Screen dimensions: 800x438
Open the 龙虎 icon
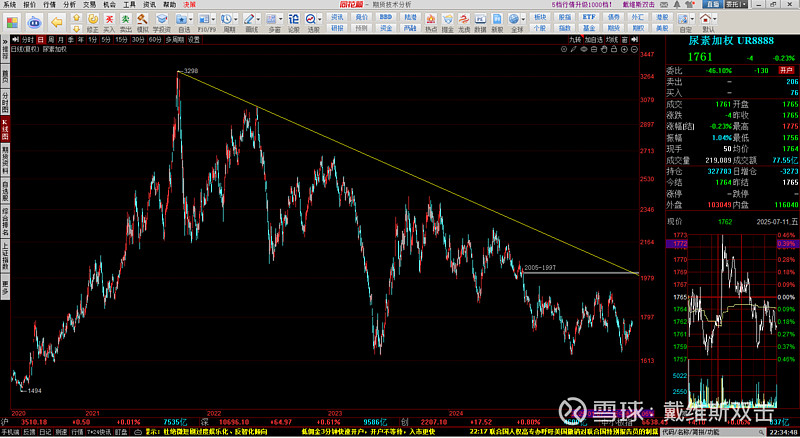pos(464,19)
